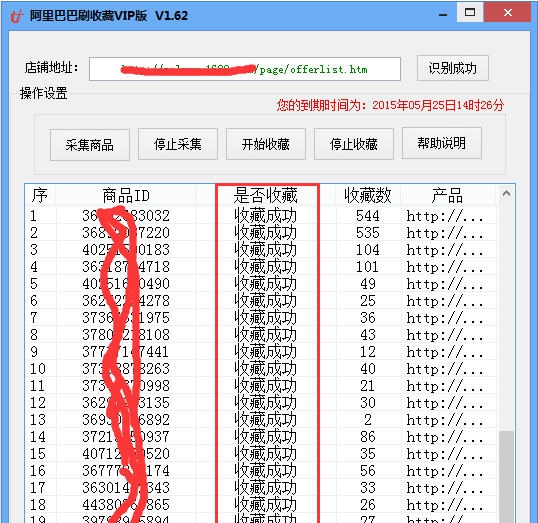Click row number 10 in the list
The height and width of the screenshot is (523, 538).
point(37,369)
